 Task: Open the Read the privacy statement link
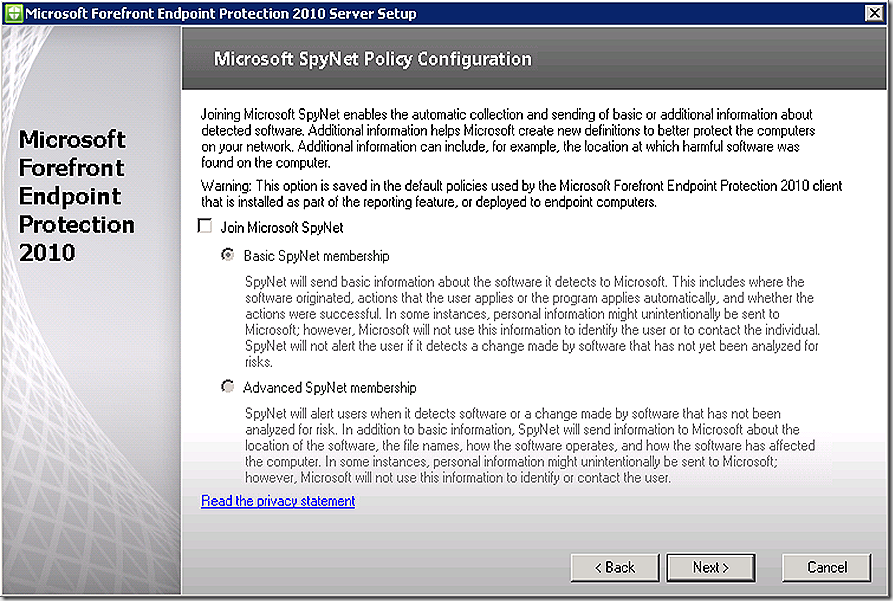[278, 501]
